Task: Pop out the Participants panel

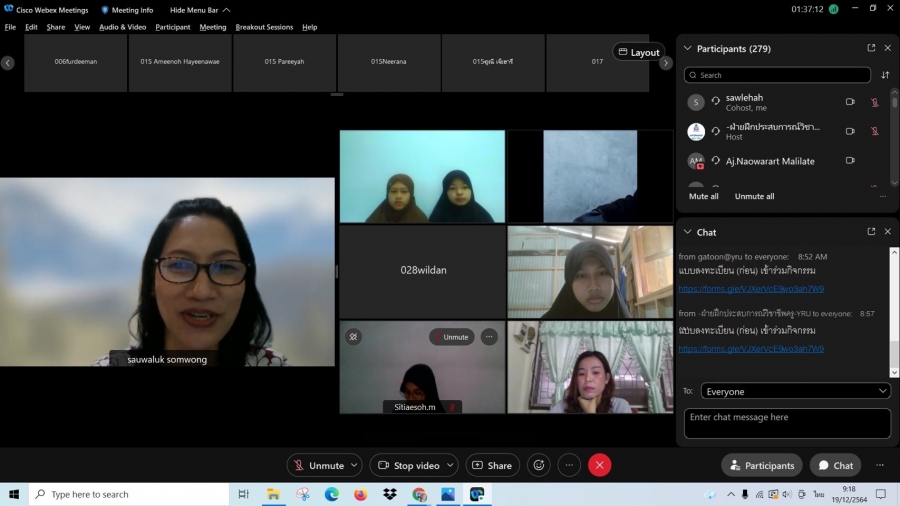Action: click(871, 48)
